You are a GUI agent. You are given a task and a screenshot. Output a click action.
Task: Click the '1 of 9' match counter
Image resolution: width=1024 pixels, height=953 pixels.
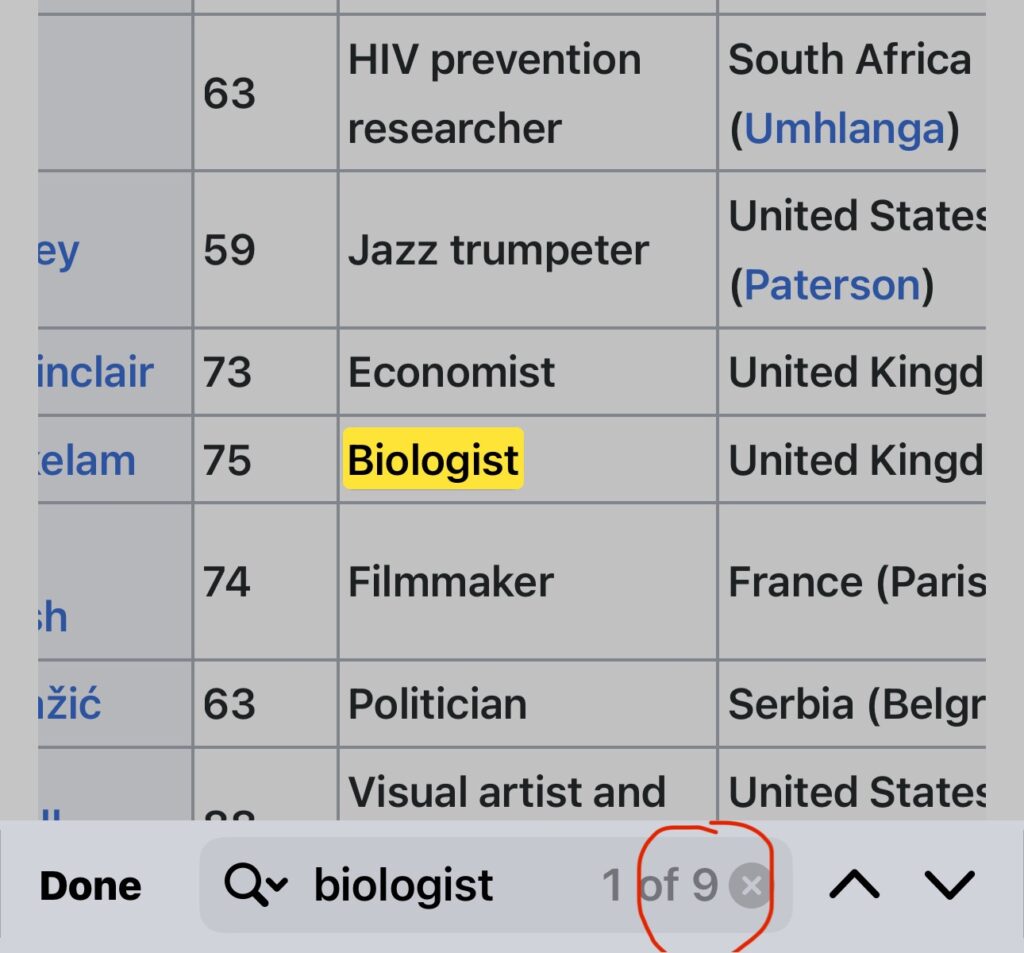pyautogui.click(x=659, y=886)
